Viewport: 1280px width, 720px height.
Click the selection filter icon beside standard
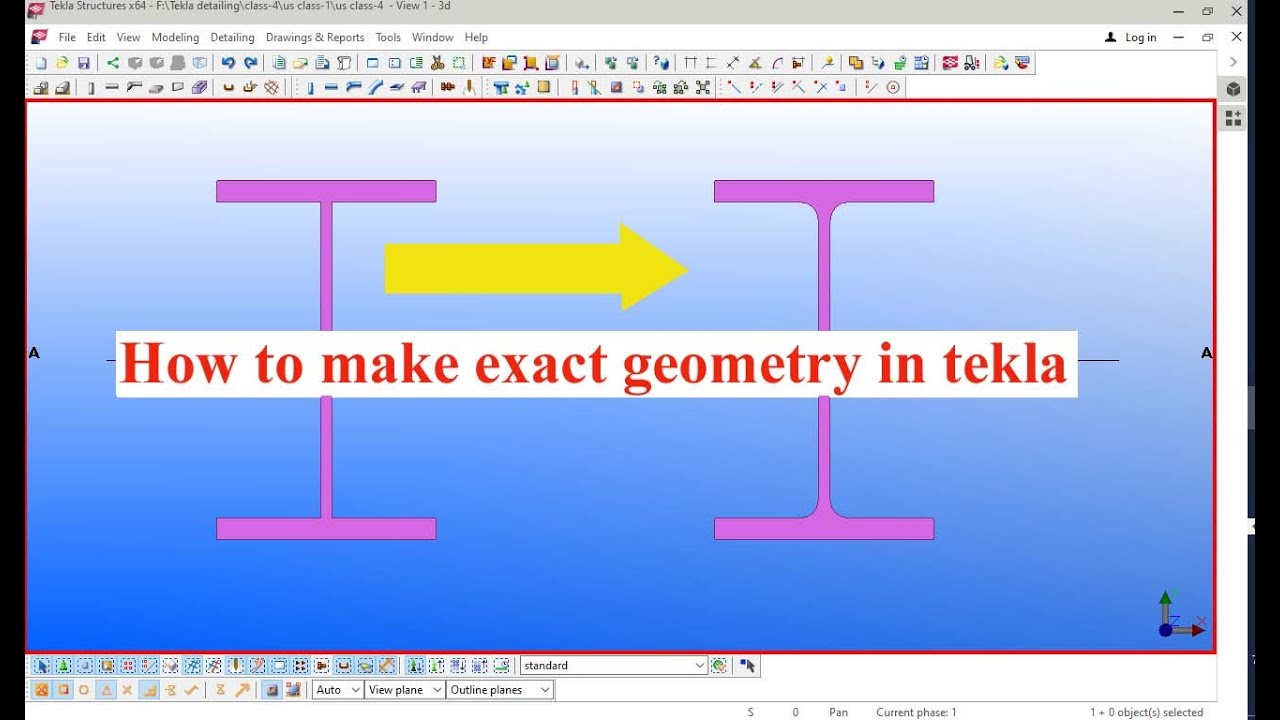tap(719, 665)
